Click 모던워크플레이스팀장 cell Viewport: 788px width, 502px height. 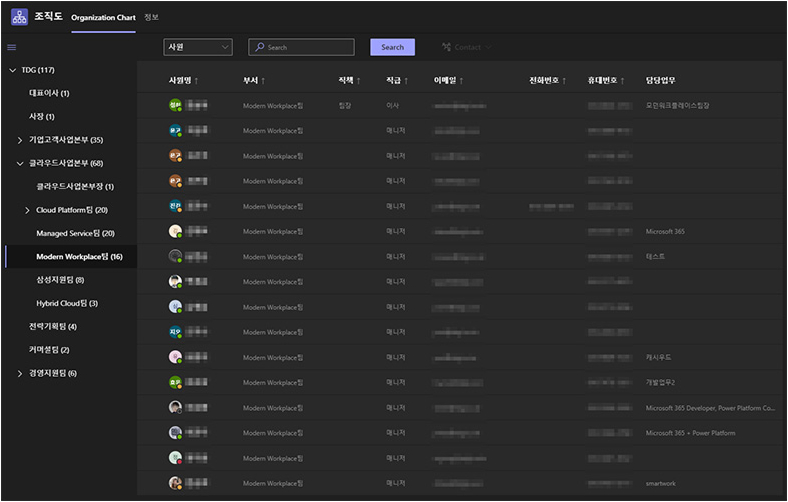click(x=677, y=106)
